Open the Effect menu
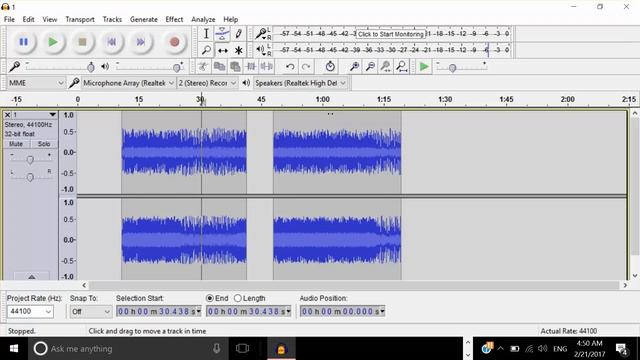Screen dimensions: 640x360 coord(174,19)
